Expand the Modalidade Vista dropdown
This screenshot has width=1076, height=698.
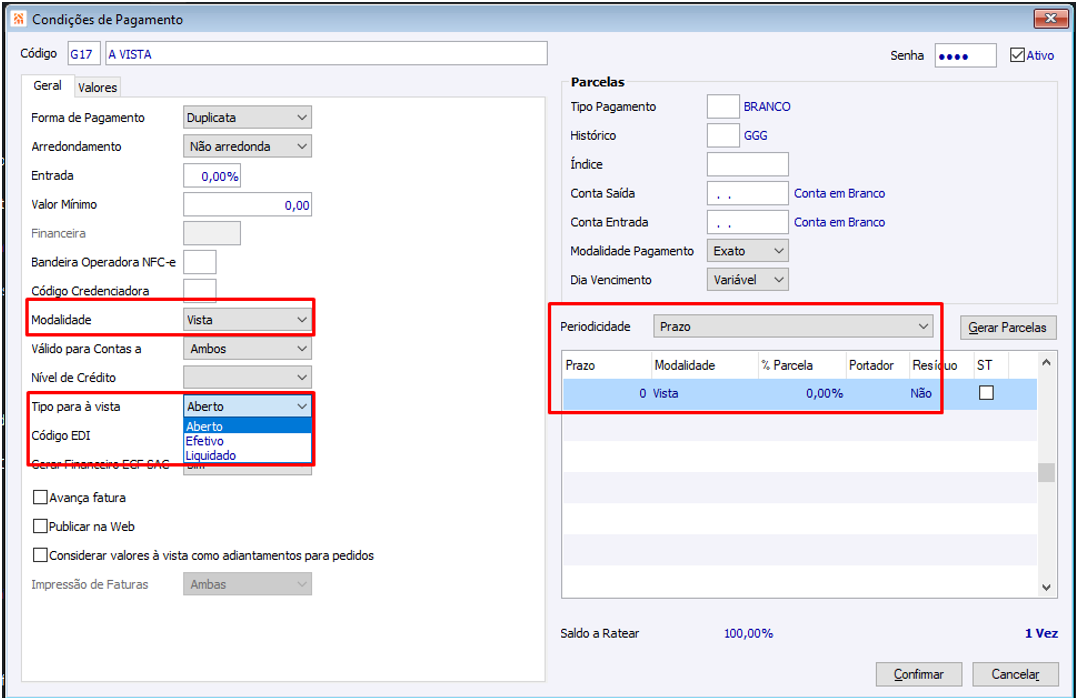pos(247,319)
